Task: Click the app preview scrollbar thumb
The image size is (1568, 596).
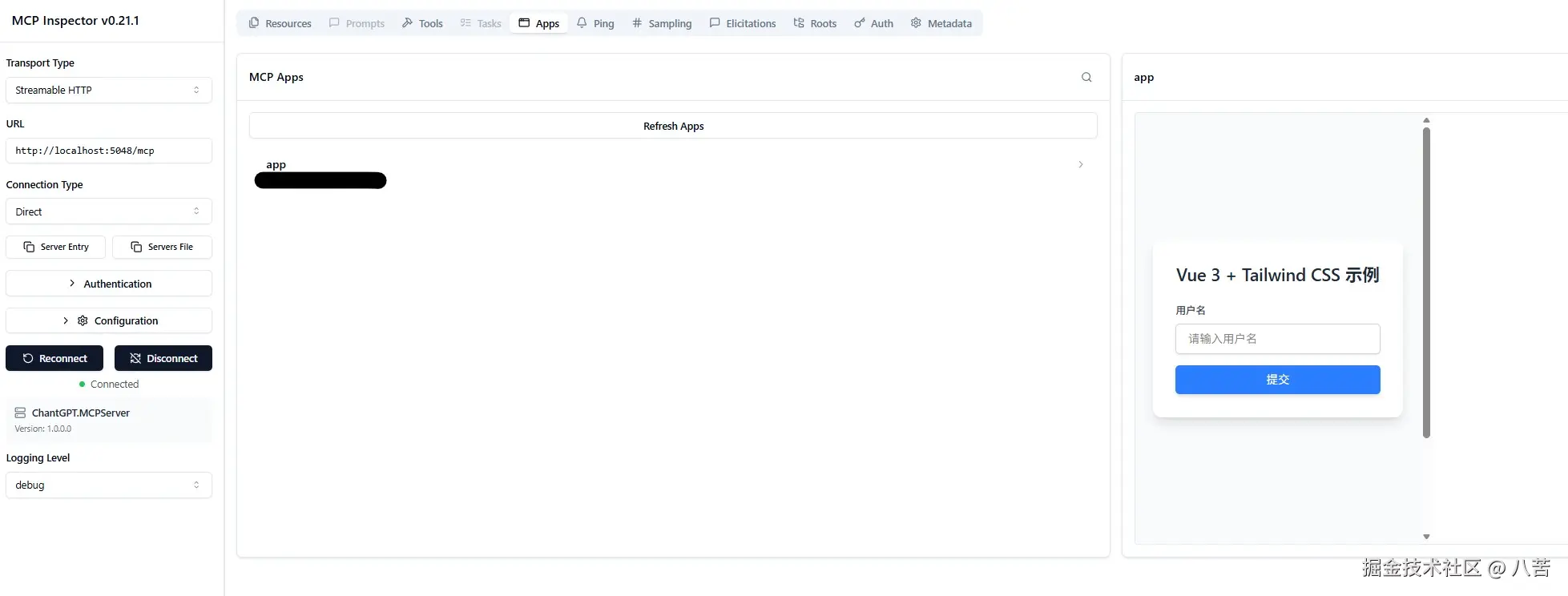Action: click(1426, 282)
